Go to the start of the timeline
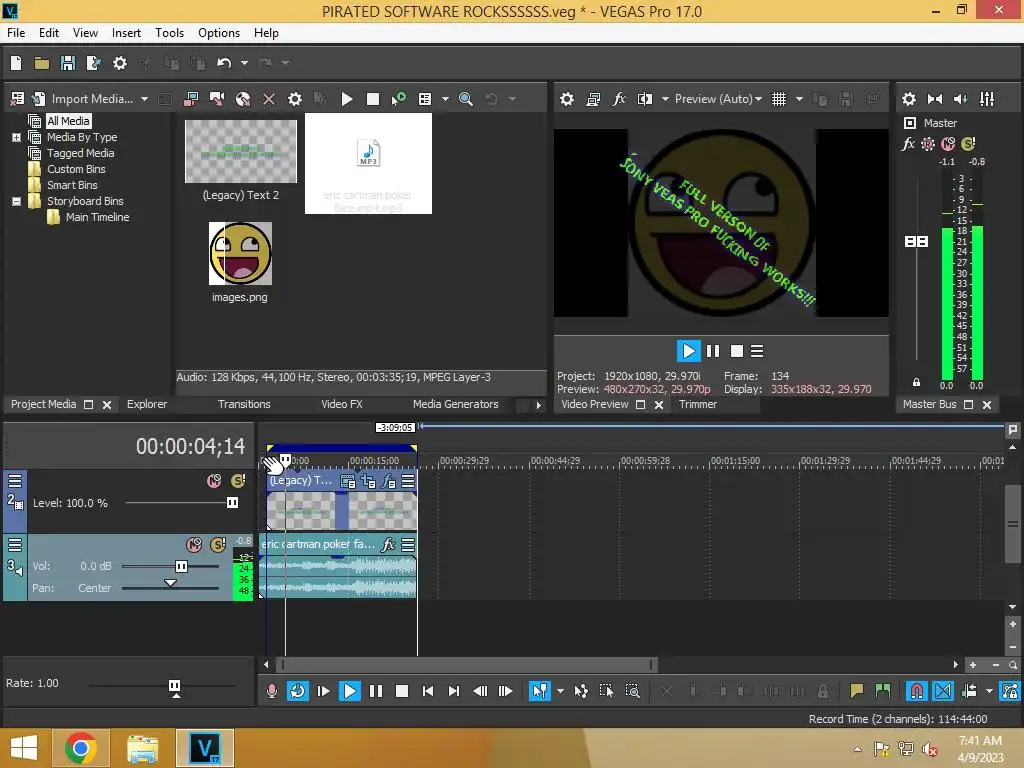 point(428,690)
